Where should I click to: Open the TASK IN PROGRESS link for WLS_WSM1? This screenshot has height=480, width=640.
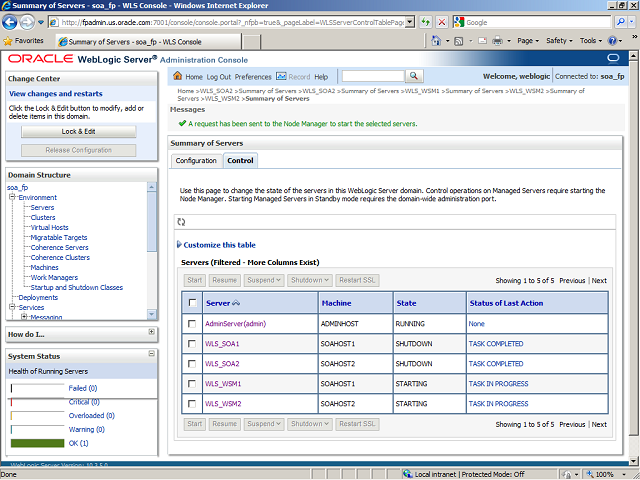[x=498, y=384]
